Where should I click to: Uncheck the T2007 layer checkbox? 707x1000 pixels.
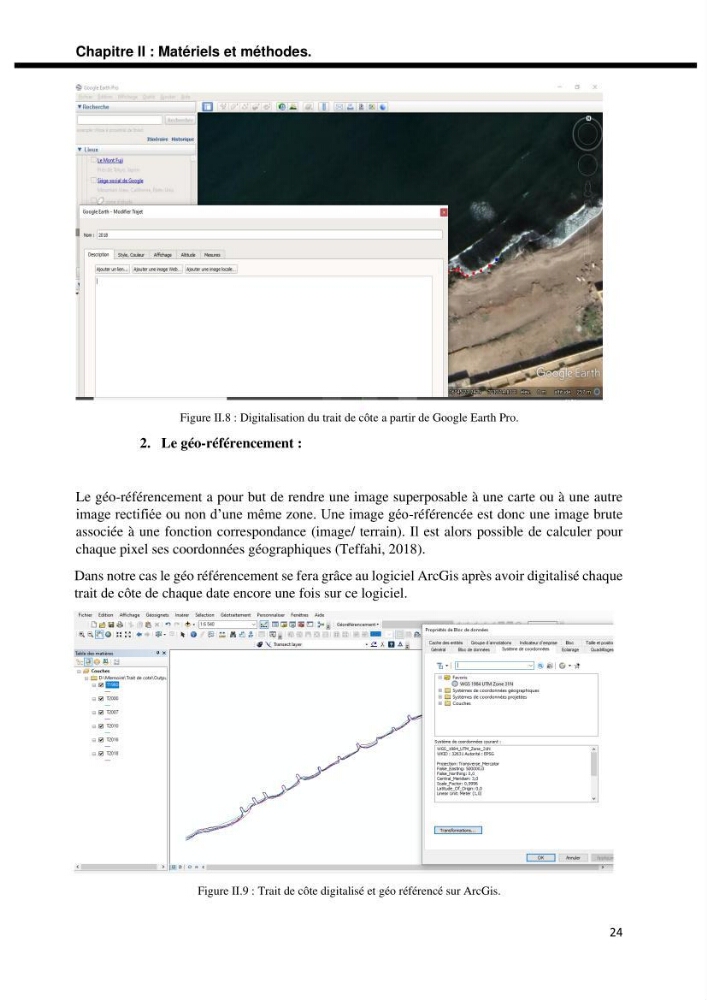pyautogui.click(x=101, y=712)
